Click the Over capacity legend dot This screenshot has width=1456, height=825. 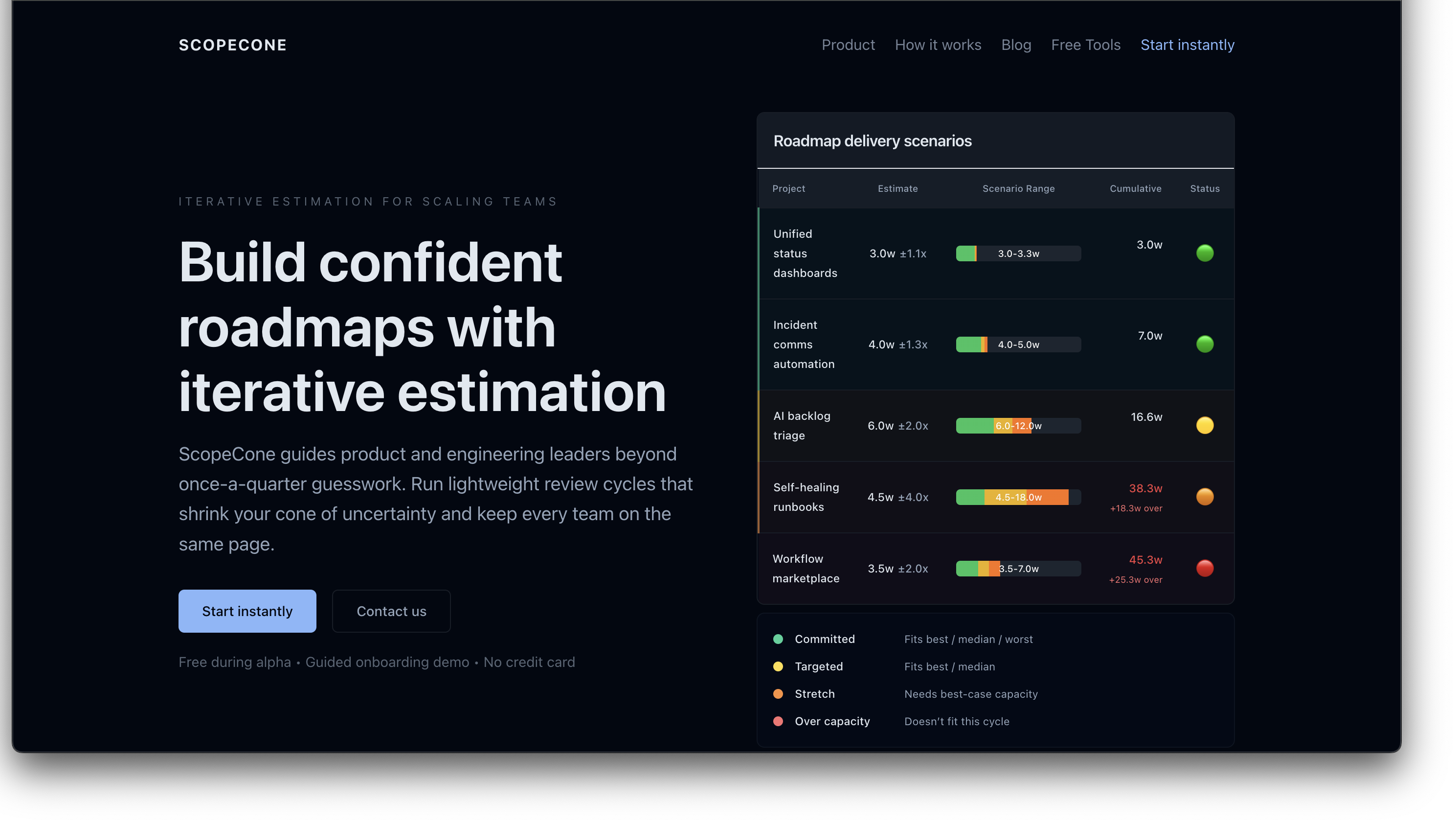click(x=778, y=721)
